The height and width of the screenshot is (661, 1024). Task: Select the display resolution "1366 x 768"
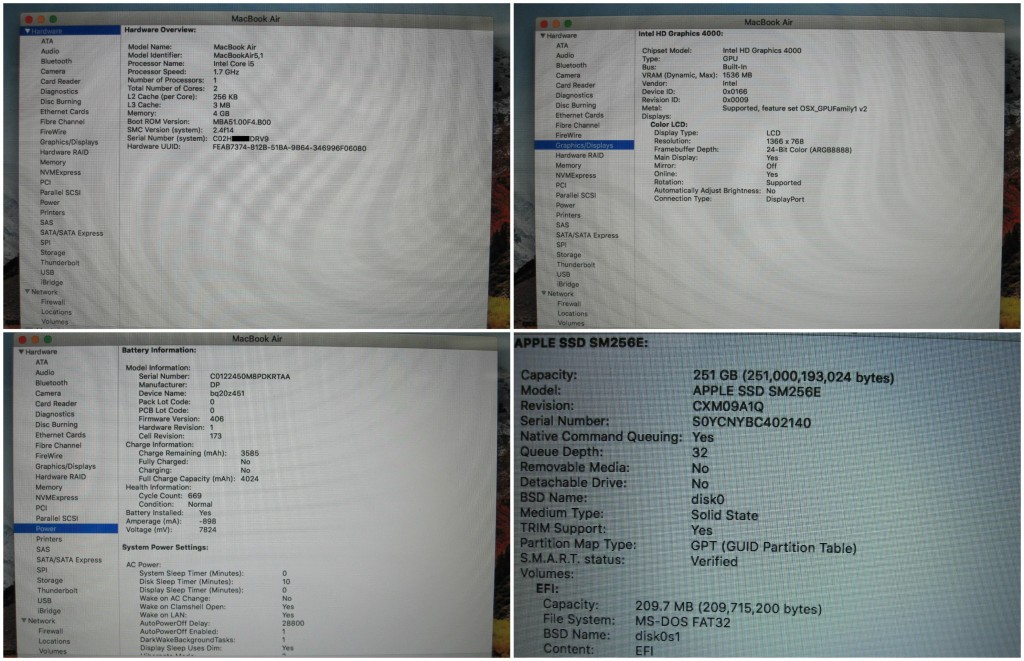784,141
